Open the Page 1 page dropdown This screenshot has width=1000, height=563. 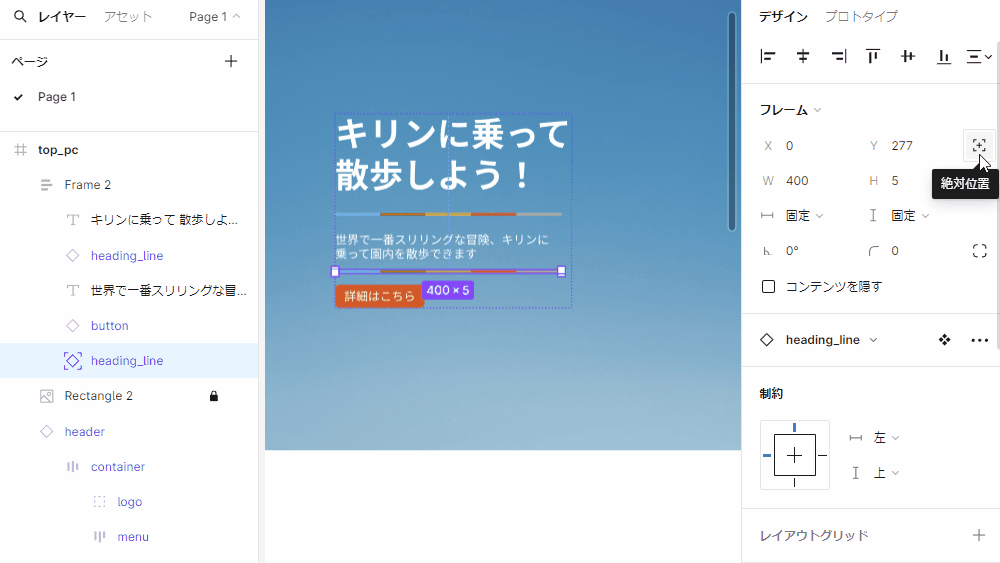215,17
